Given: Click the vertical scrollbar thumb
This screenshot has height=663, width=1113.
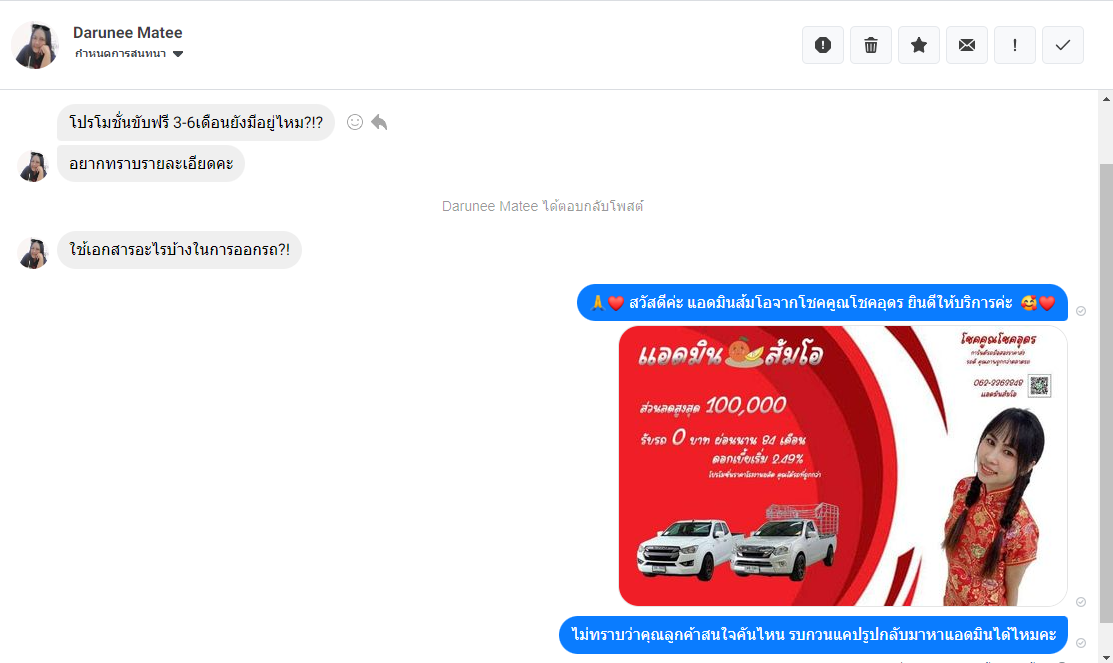Looking at the screenshot, I should point(1106,393).
